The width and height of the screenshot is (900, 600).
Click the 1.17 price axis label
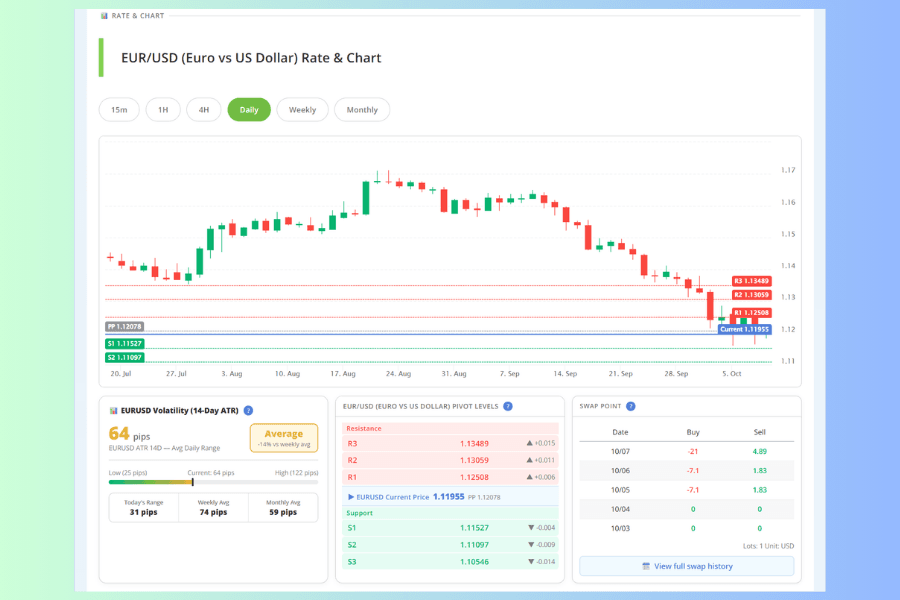click(x=788, y=170)
